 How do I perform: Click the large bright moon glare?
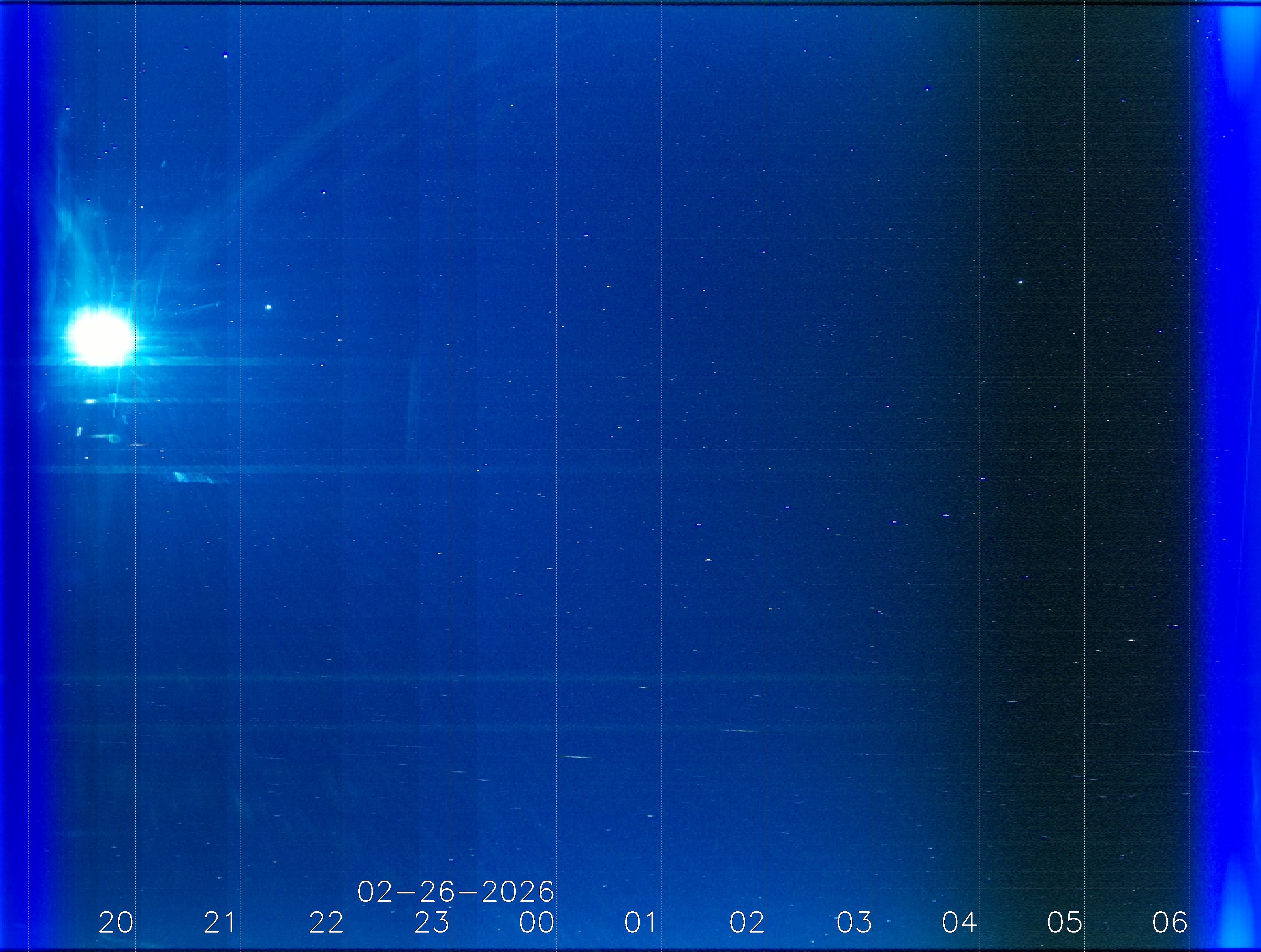click(101, 336)
